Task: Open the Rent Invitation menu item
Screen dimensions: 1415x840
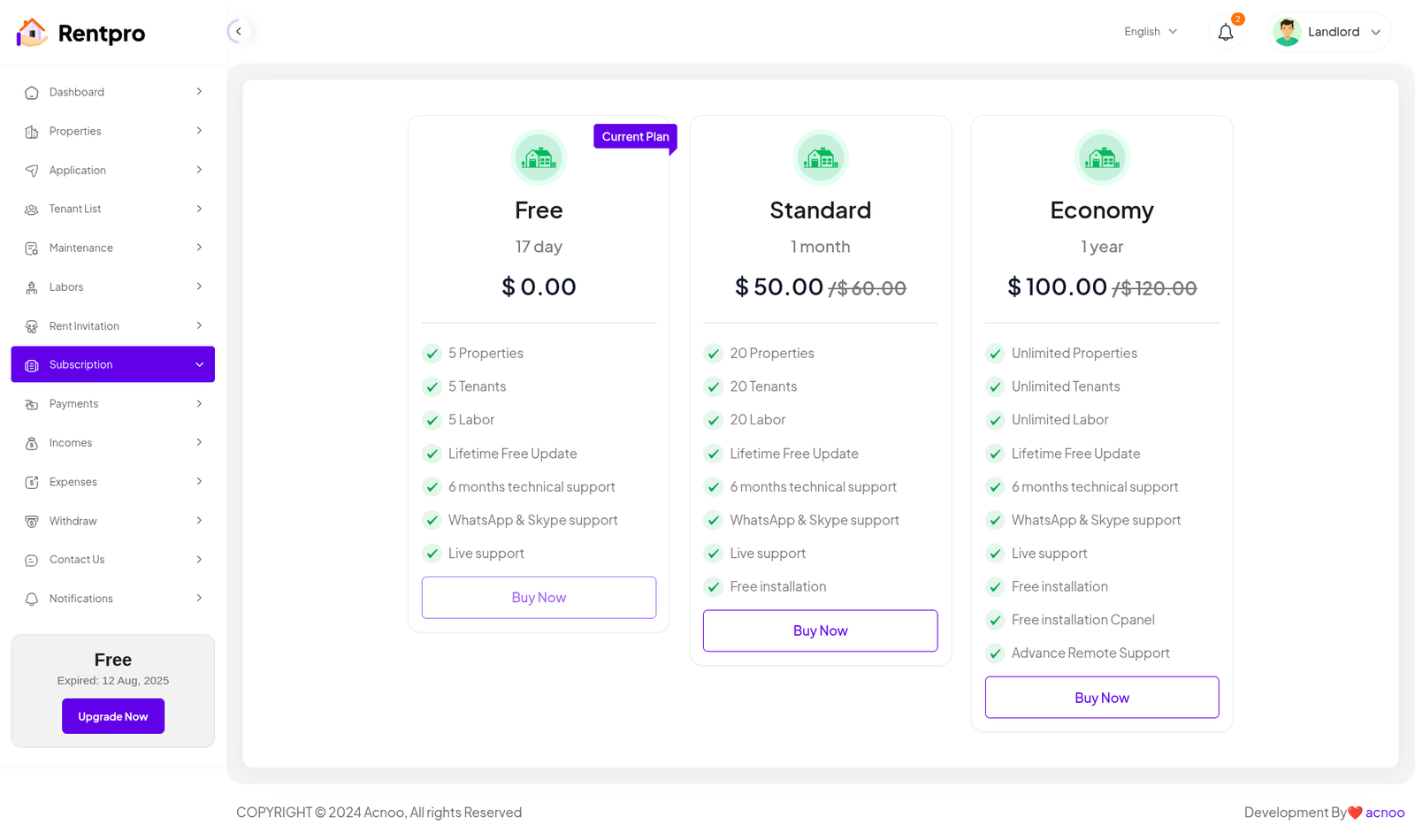Action: (84, 326)
